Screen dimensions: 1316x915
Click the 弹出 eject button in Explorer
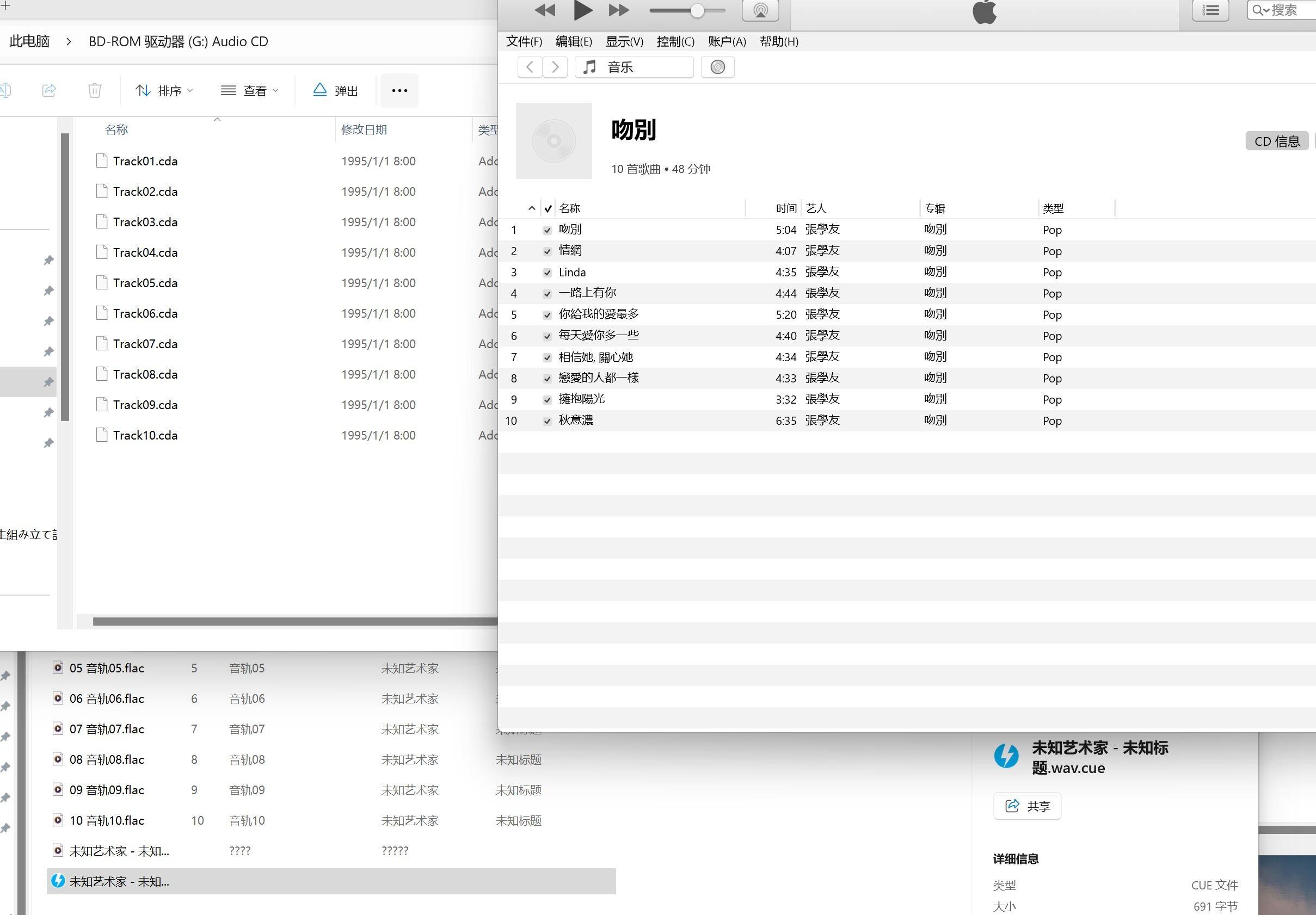[336, 90]
